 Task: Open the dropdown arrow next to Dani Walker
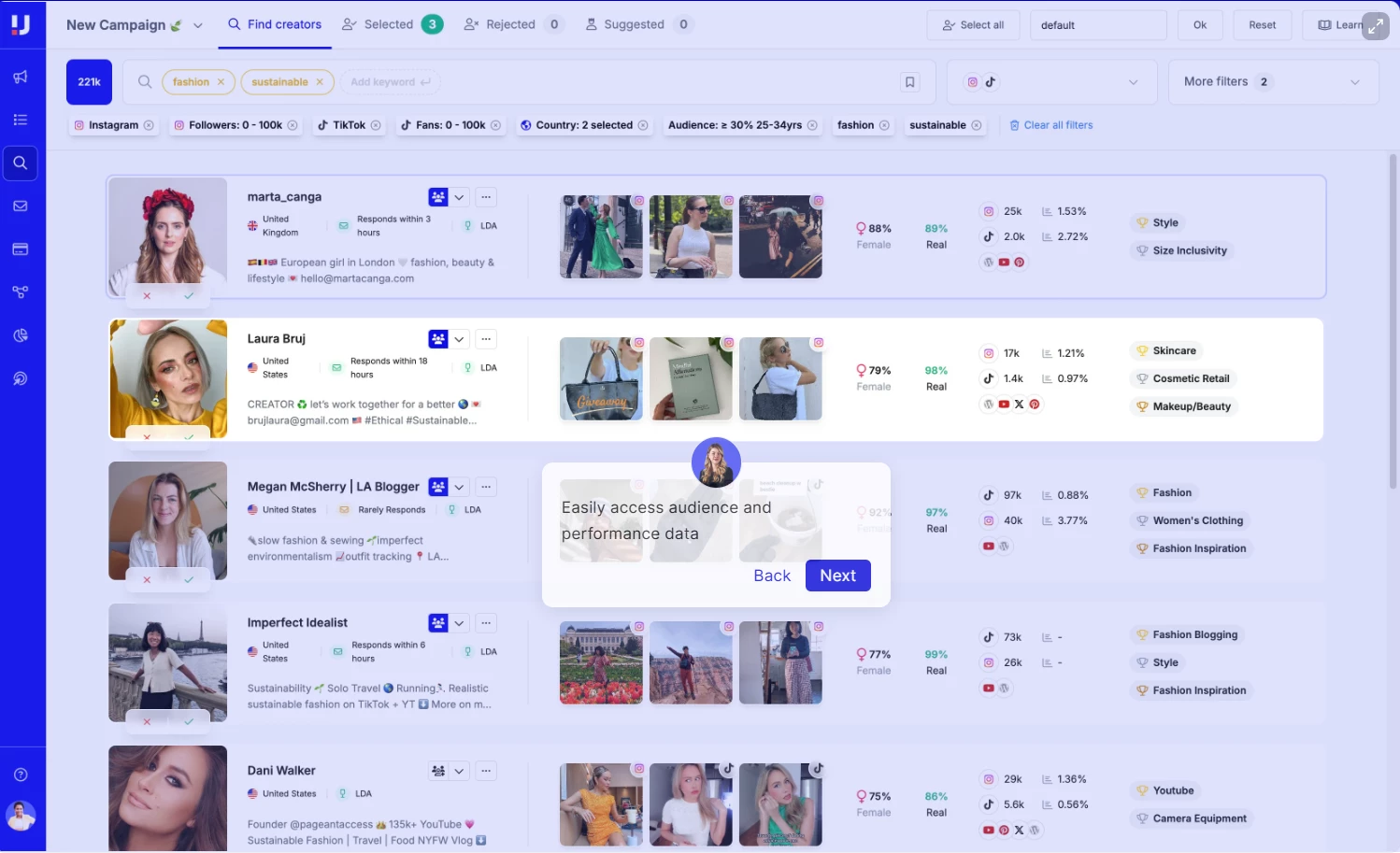click(460, 771)
